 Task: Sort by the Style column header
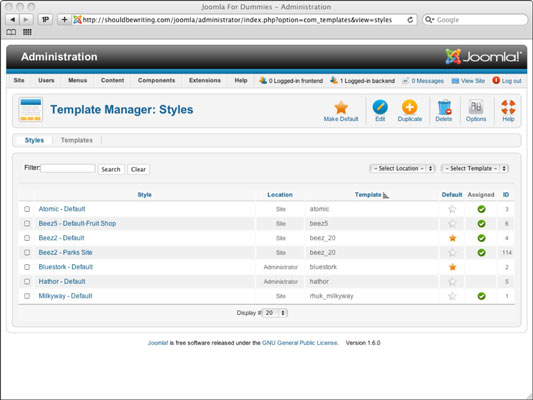[x=144, y=195]
